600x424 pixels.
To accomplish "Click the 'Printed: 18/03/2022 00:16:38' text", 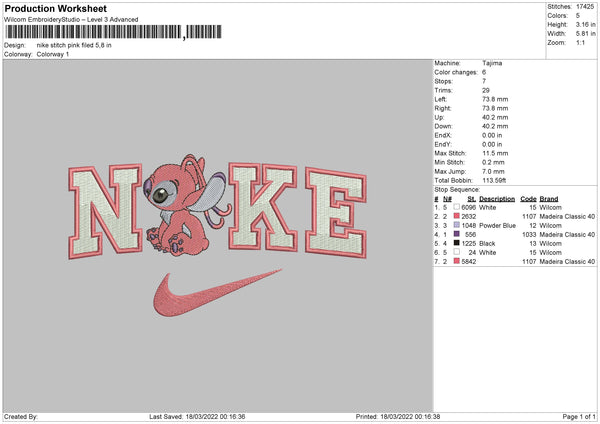I will (x=398, y=417).
